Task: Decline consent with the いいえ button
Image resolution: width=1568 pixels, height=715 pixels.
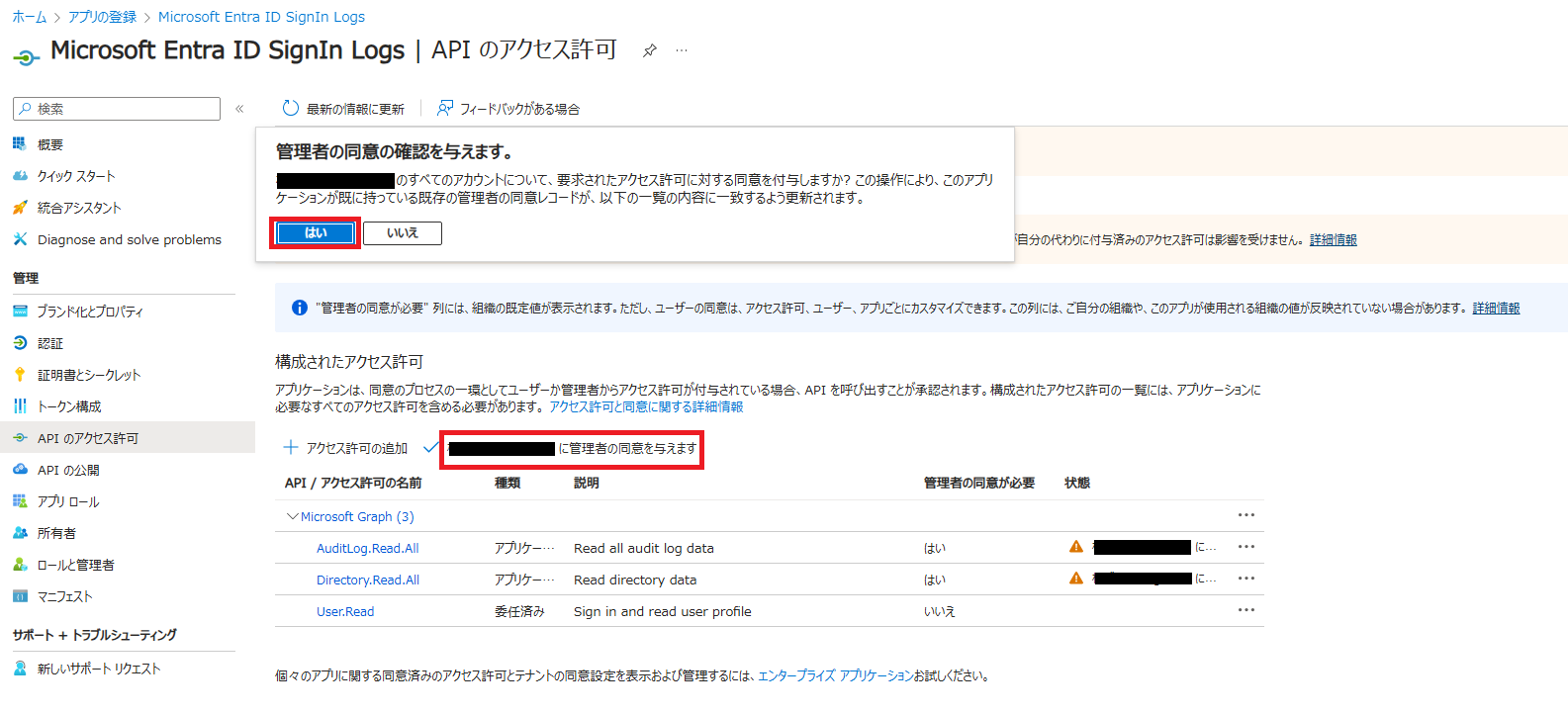Action: pyautogui.click(x=403, y=232)
